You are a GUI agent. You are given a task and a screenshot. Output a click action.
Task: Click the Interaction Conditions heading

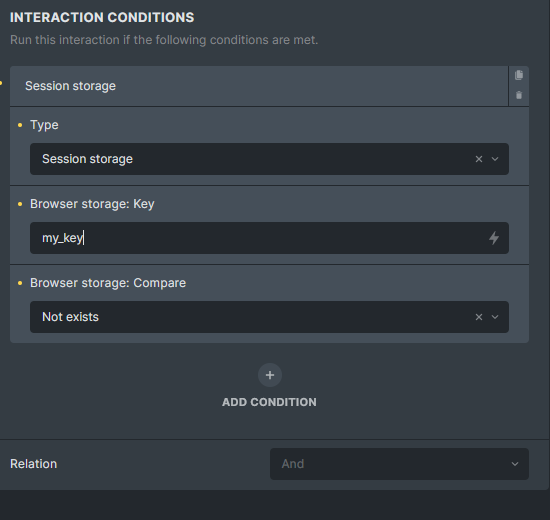102,18
